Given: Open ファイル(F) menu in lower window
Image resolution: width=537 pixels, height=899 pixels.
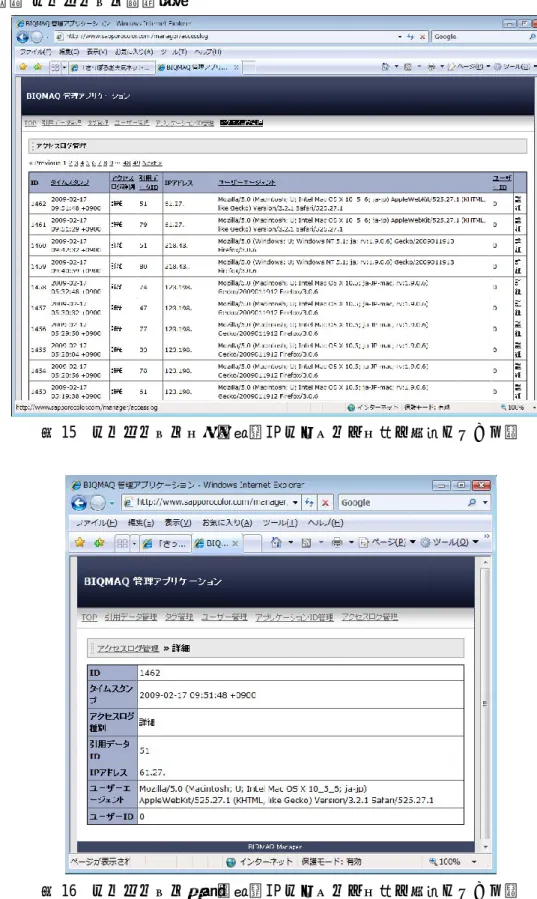Looking at the screenshot, I should pos(96,523).
